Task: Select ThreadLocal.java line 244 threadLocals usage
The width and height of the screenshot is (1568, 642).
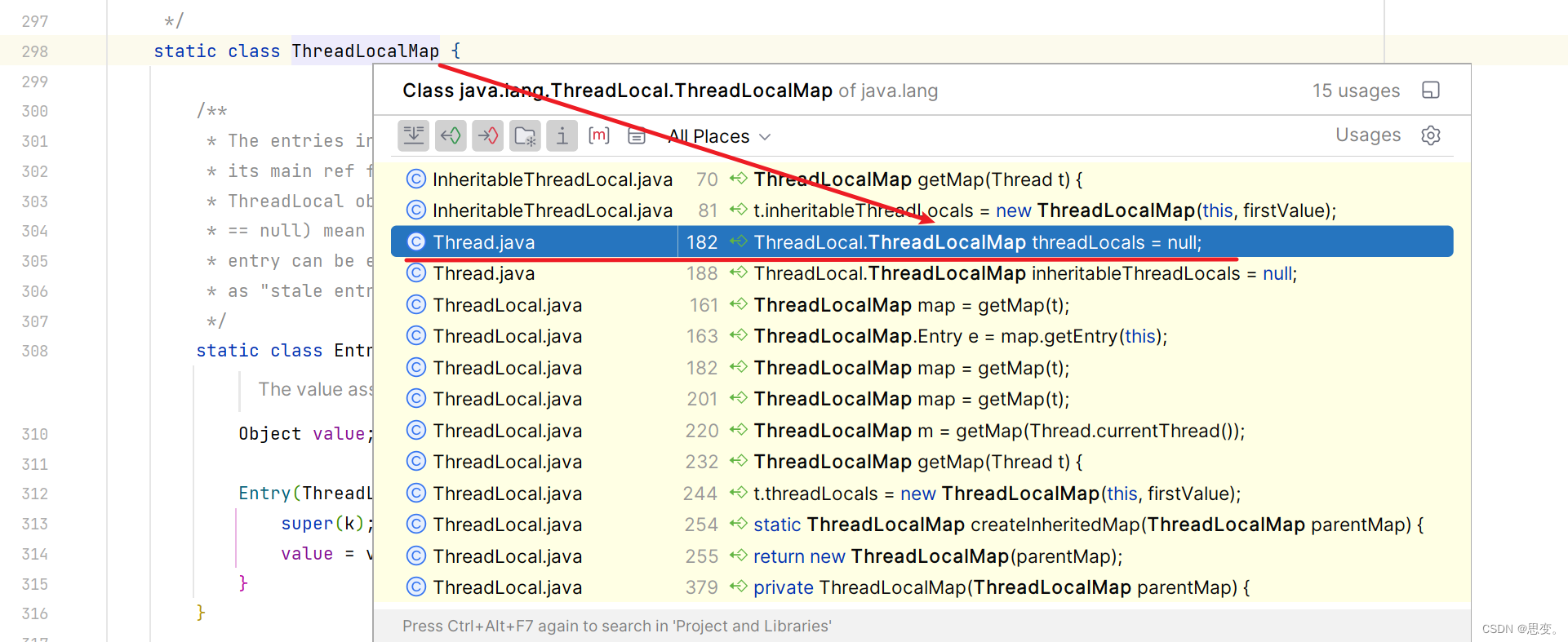Action: pyautogui.click(x=922, y=494)
